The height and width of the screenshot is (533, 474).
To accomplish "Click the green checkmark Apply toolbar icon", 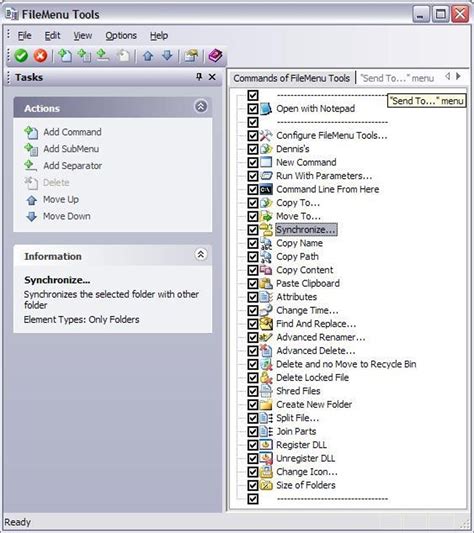I will click(x=21, y=55).
